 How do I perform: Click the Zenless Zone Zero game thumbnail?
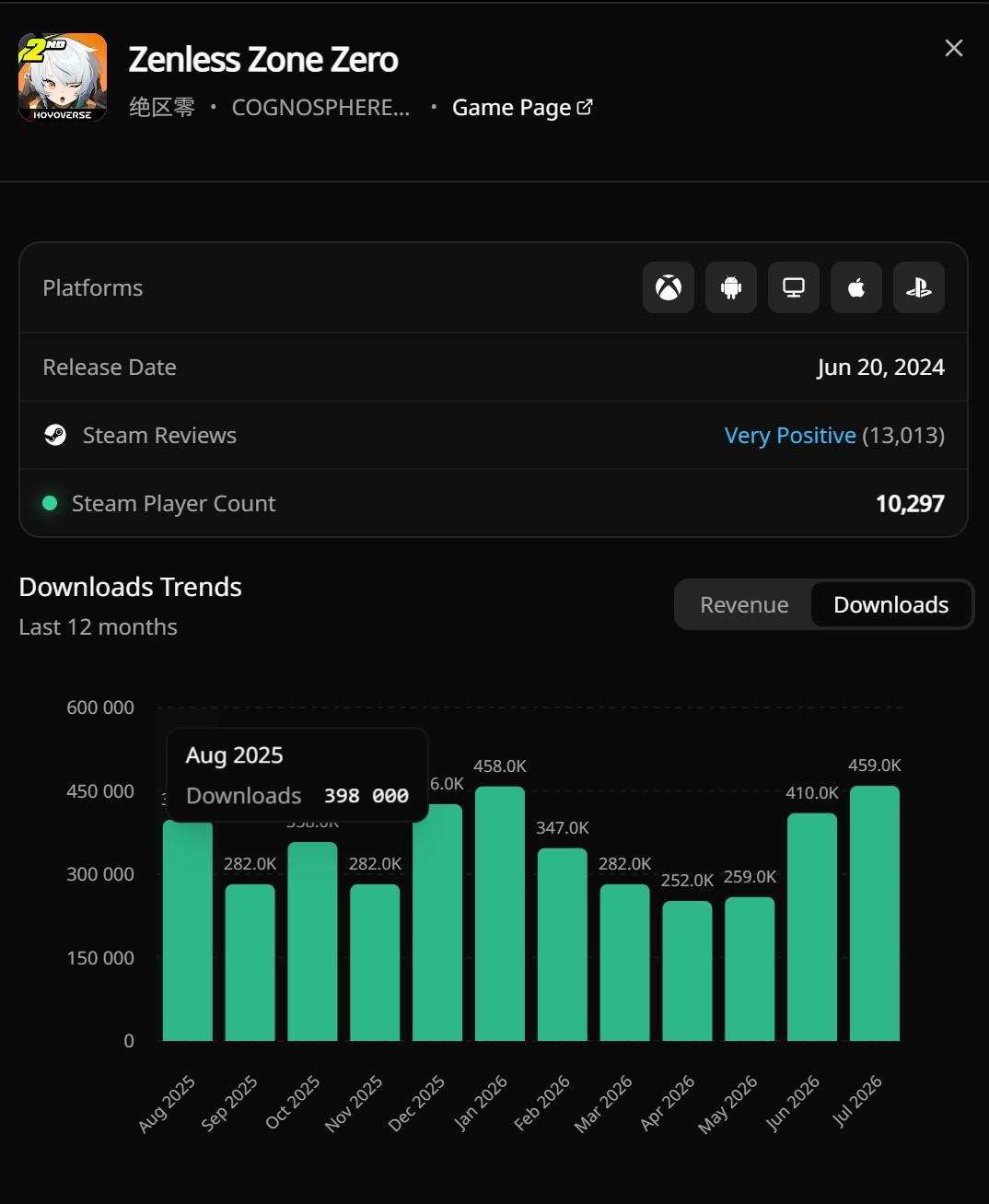point(63,77)
